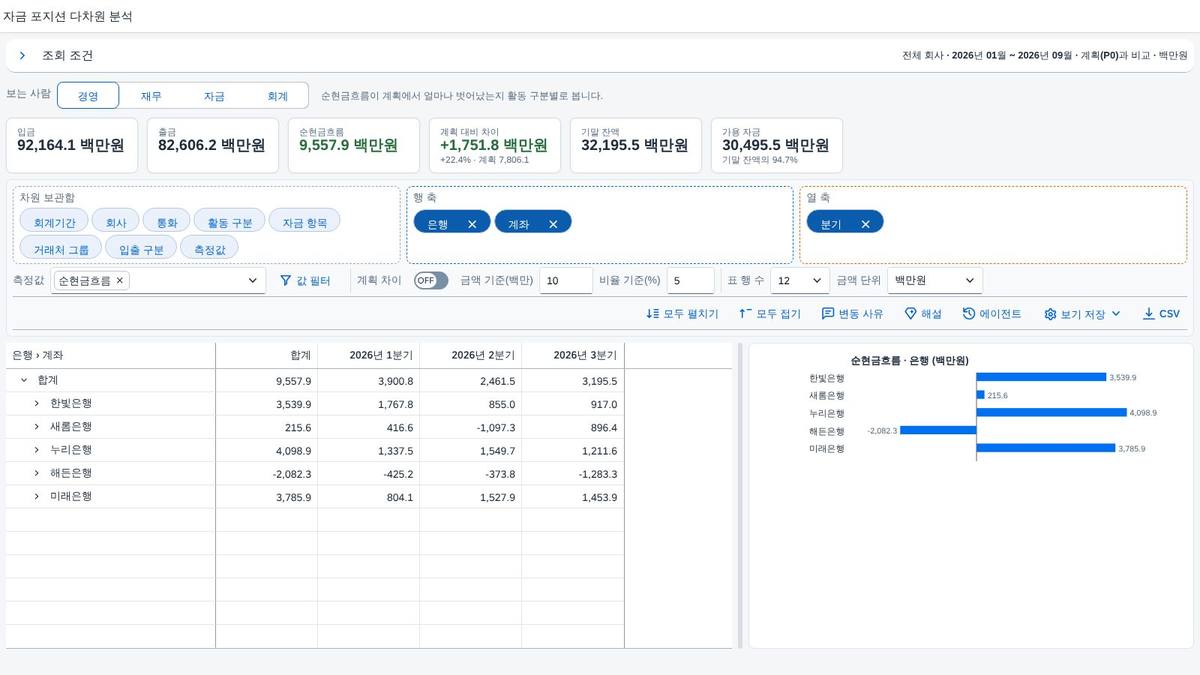Focus the 금액 기준(백만) input
This screenshot has height=675, width=1200.
click(566, 281)
